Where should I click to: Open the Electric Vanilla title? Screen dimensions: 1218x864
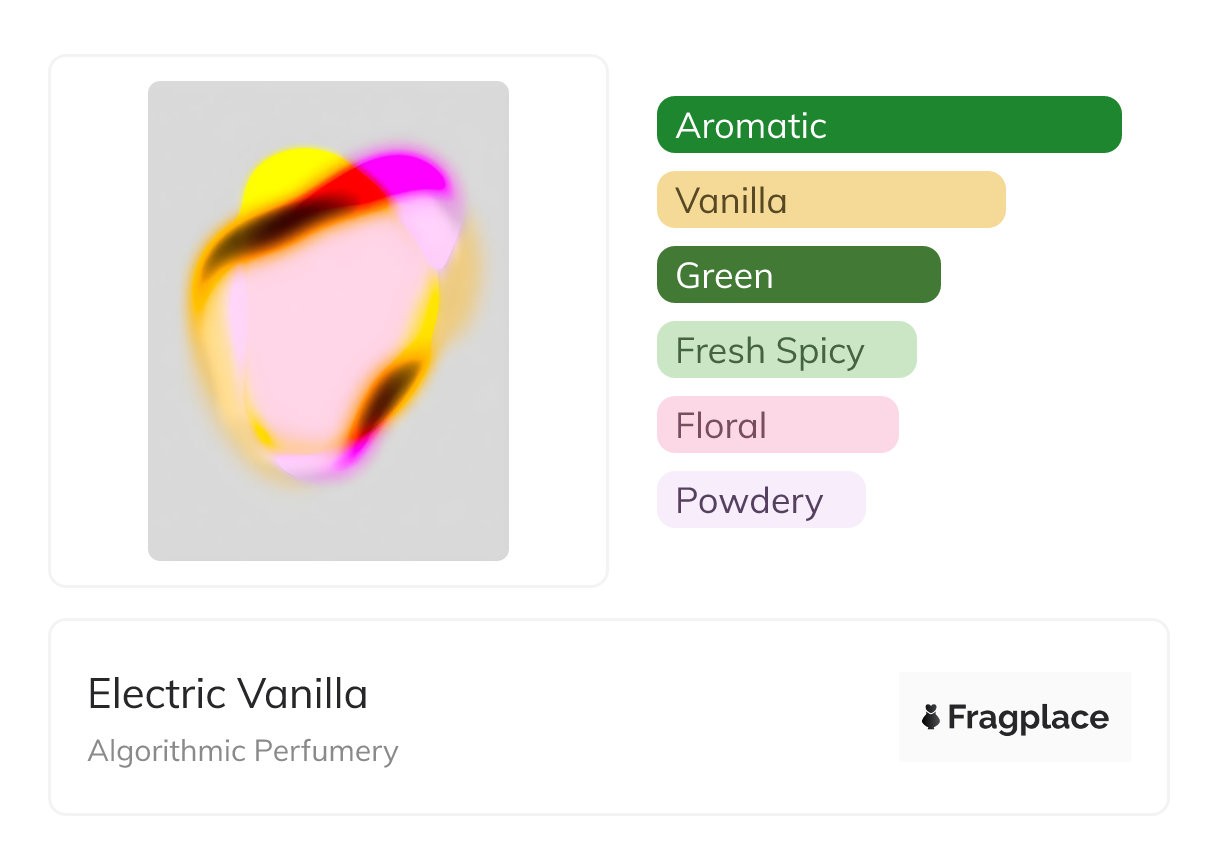228,694
